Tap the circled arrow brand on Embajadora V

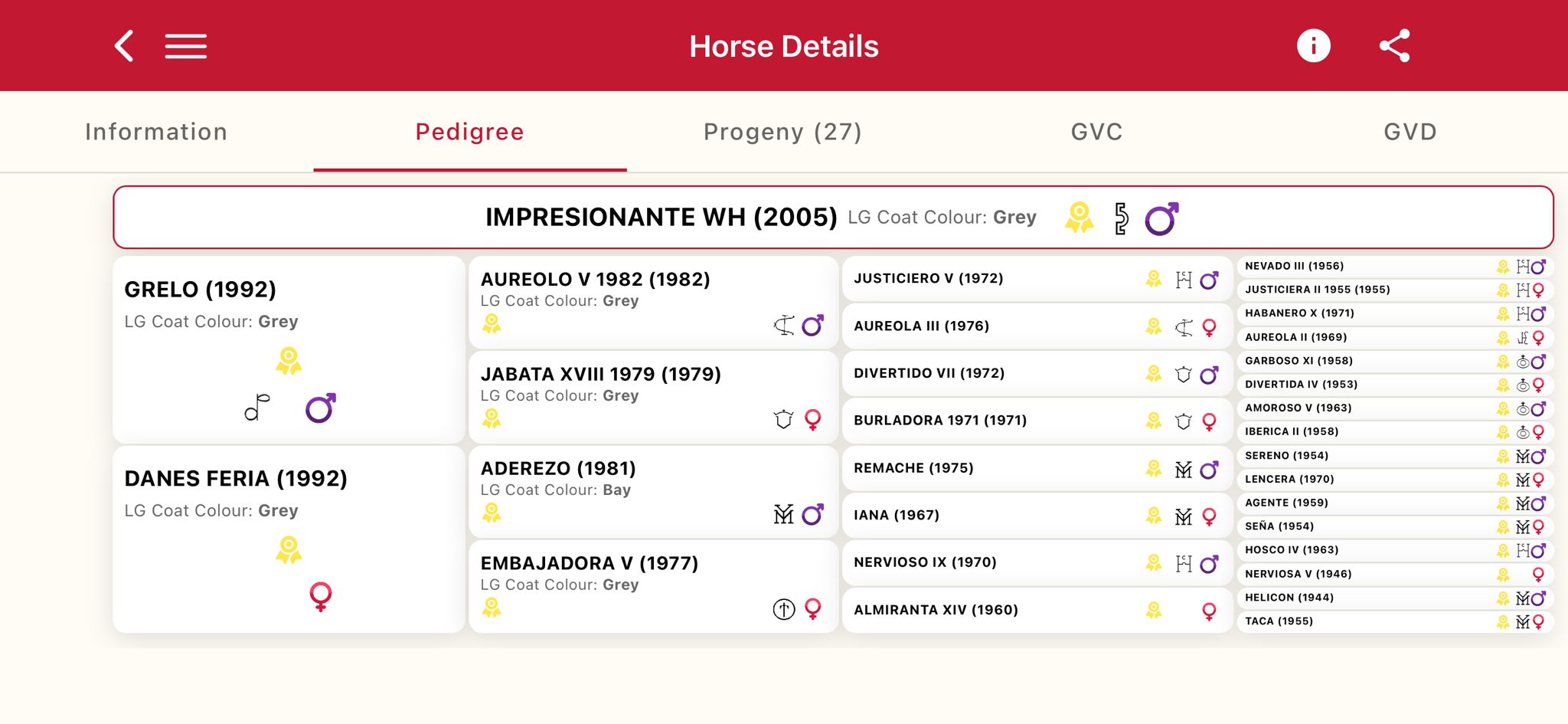(783, 609)
